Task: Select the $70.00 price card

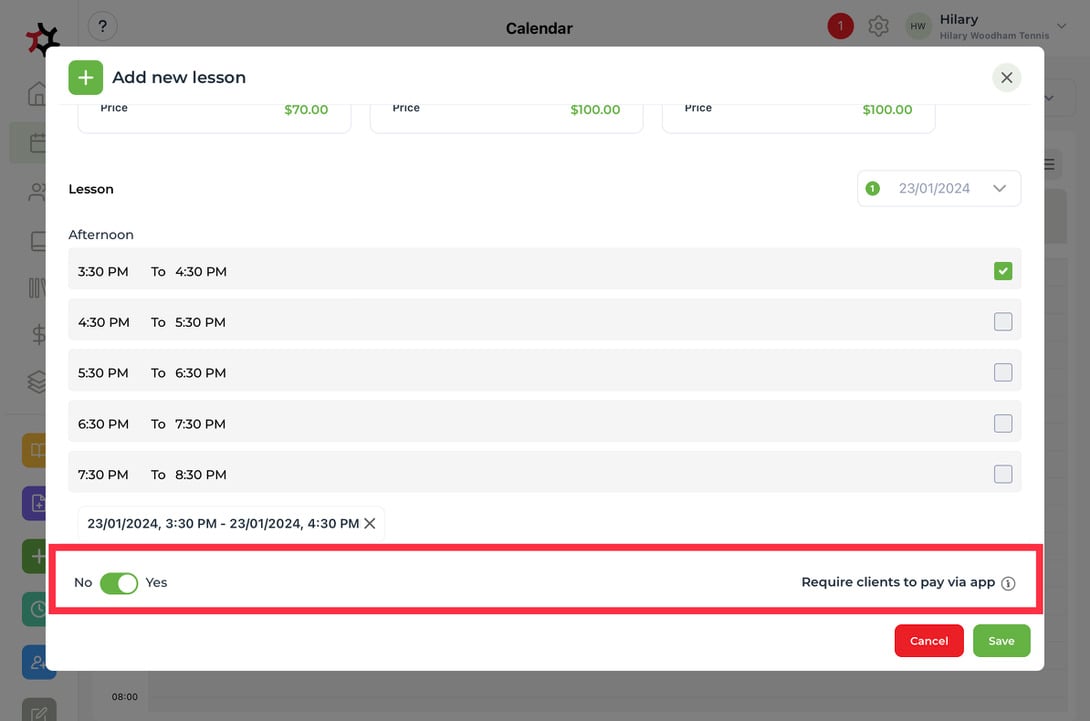Action: tap(214, 117)
